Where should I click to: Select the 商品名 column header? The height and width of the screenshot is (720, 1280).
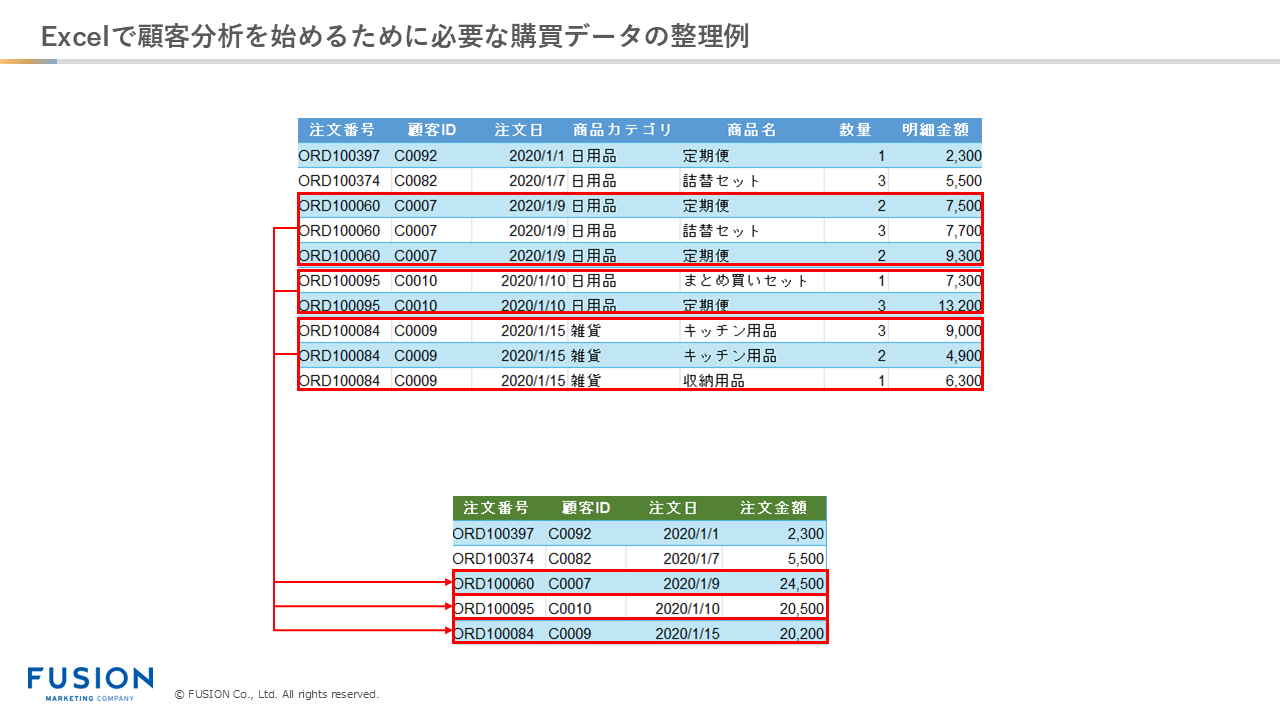pyautogui.click(x=752, y=130)
